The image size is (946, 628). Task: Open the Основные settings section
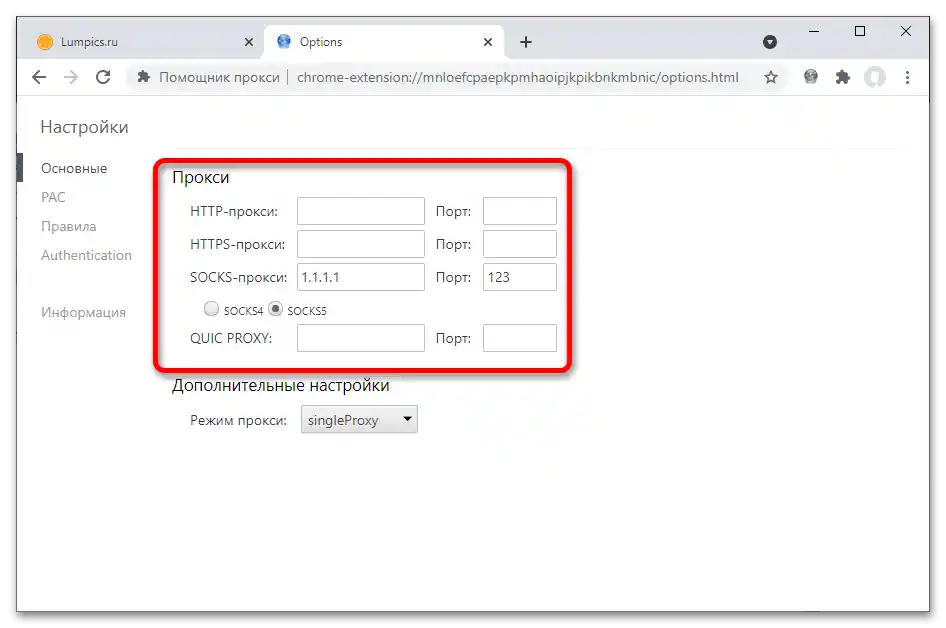pyautogui.click(x=74, y=168)
